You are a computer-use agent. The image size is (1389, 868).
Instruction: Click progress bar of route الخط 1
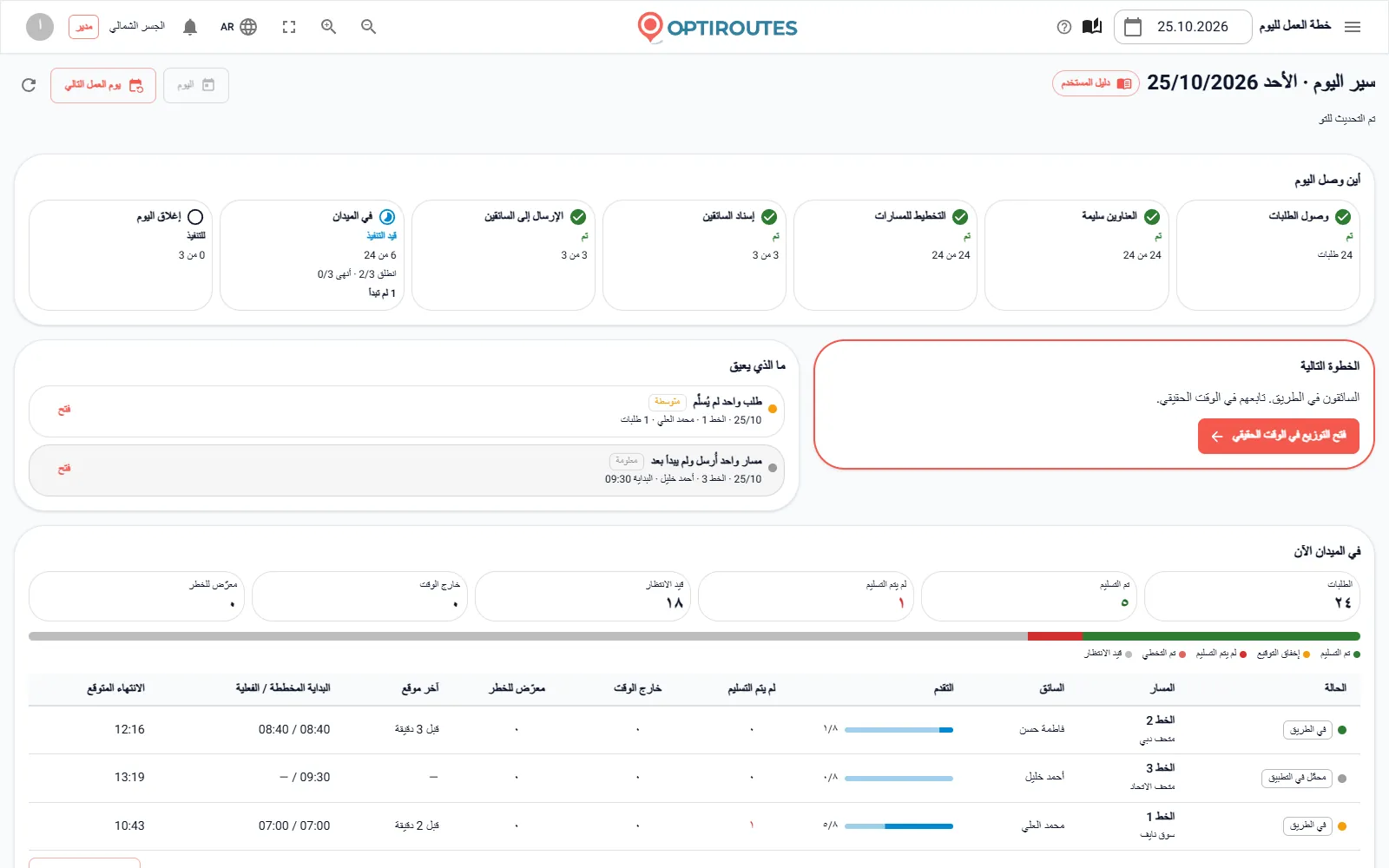(899, 826)
